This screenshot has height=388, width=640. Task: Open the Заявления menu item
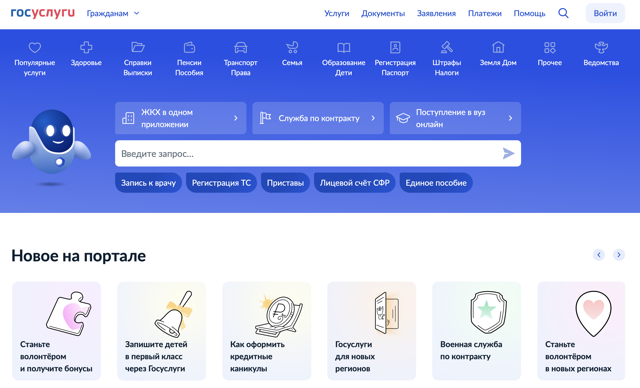(x=436, y=13)
